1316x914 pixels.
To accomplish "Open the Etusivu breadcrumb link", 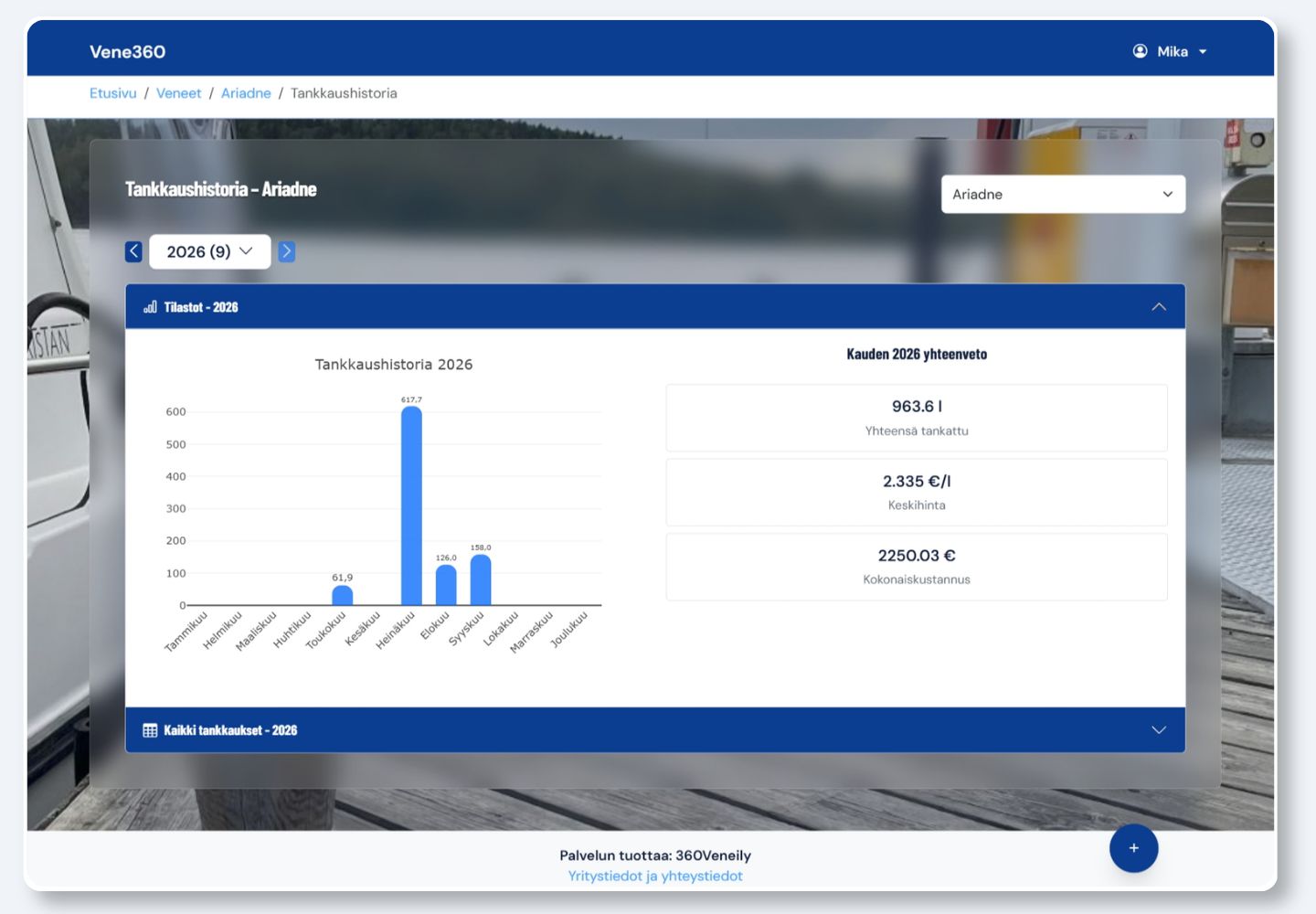I will 113,93.
